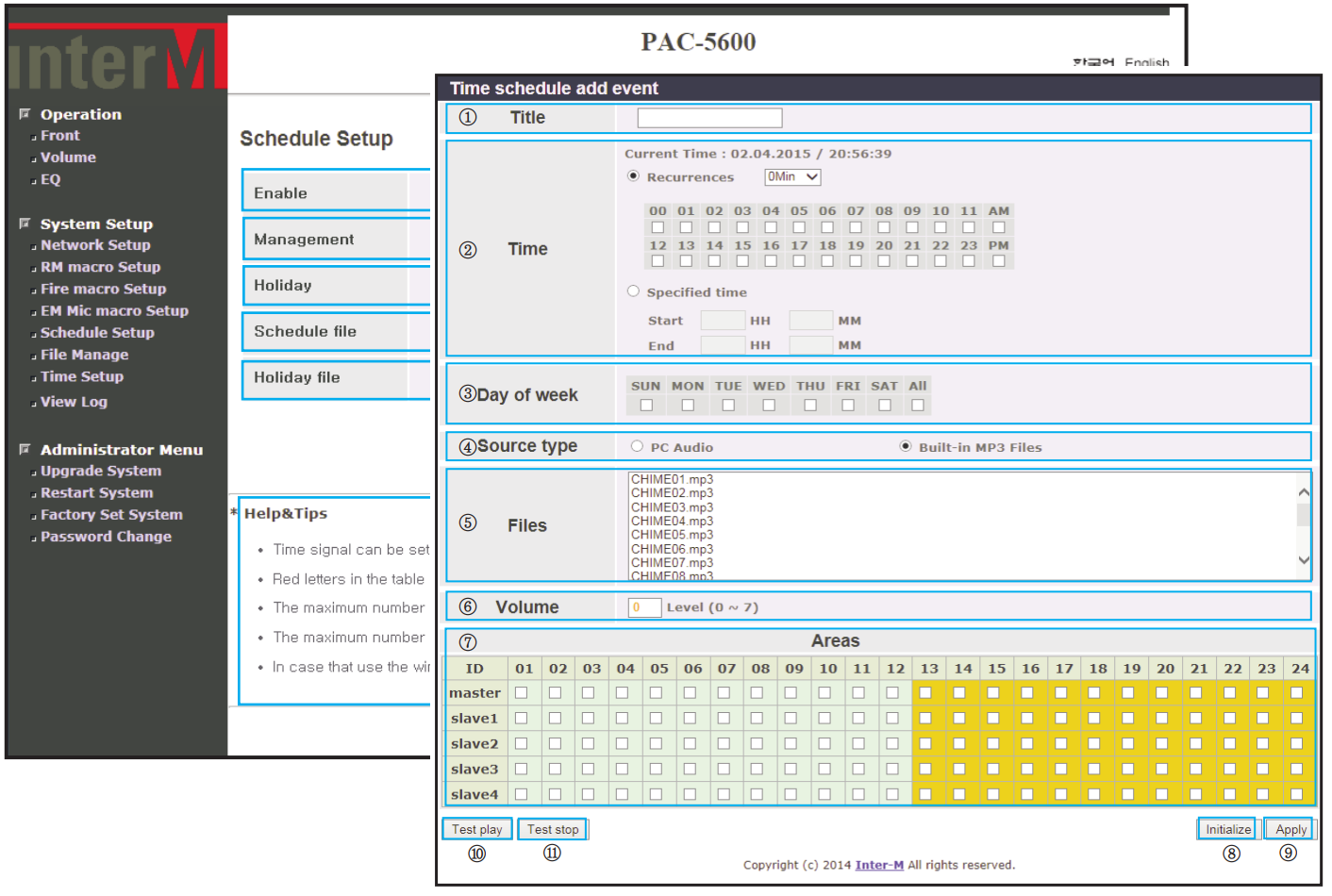The image size is (1332, 896).
Task: Check the SAT day checkbox
Action: pyautogui.click(x=885, y=406)
